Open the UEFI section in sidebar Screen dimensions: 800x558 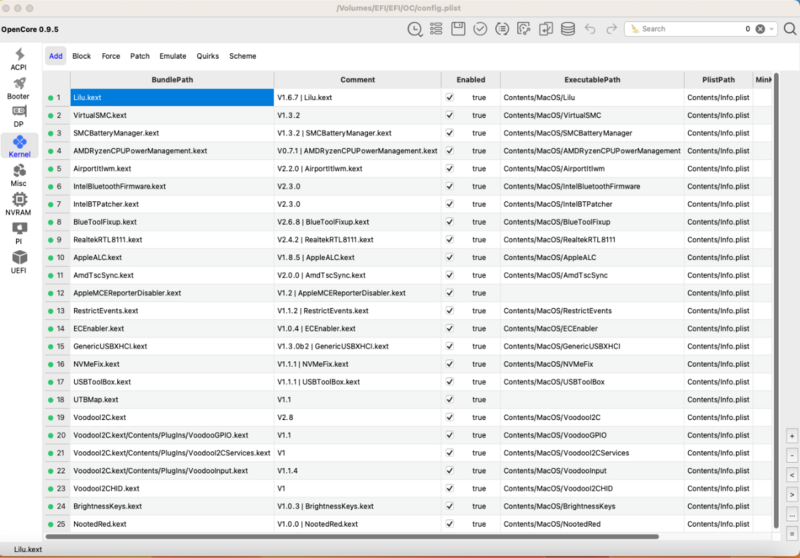[19, 263]
